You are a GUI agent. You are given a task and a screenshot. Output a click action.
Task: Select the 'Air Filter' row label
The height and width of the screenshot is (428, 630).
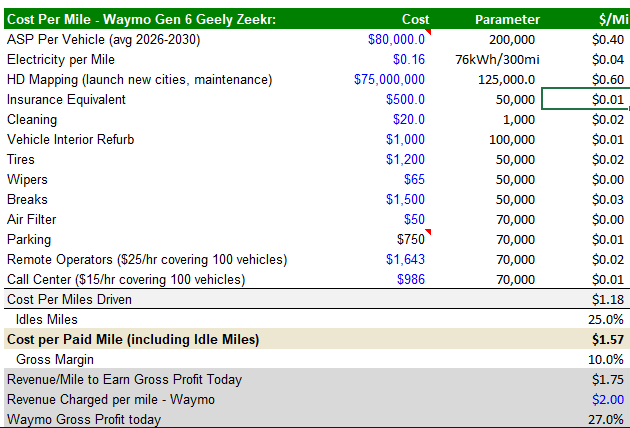click(32, 219)
